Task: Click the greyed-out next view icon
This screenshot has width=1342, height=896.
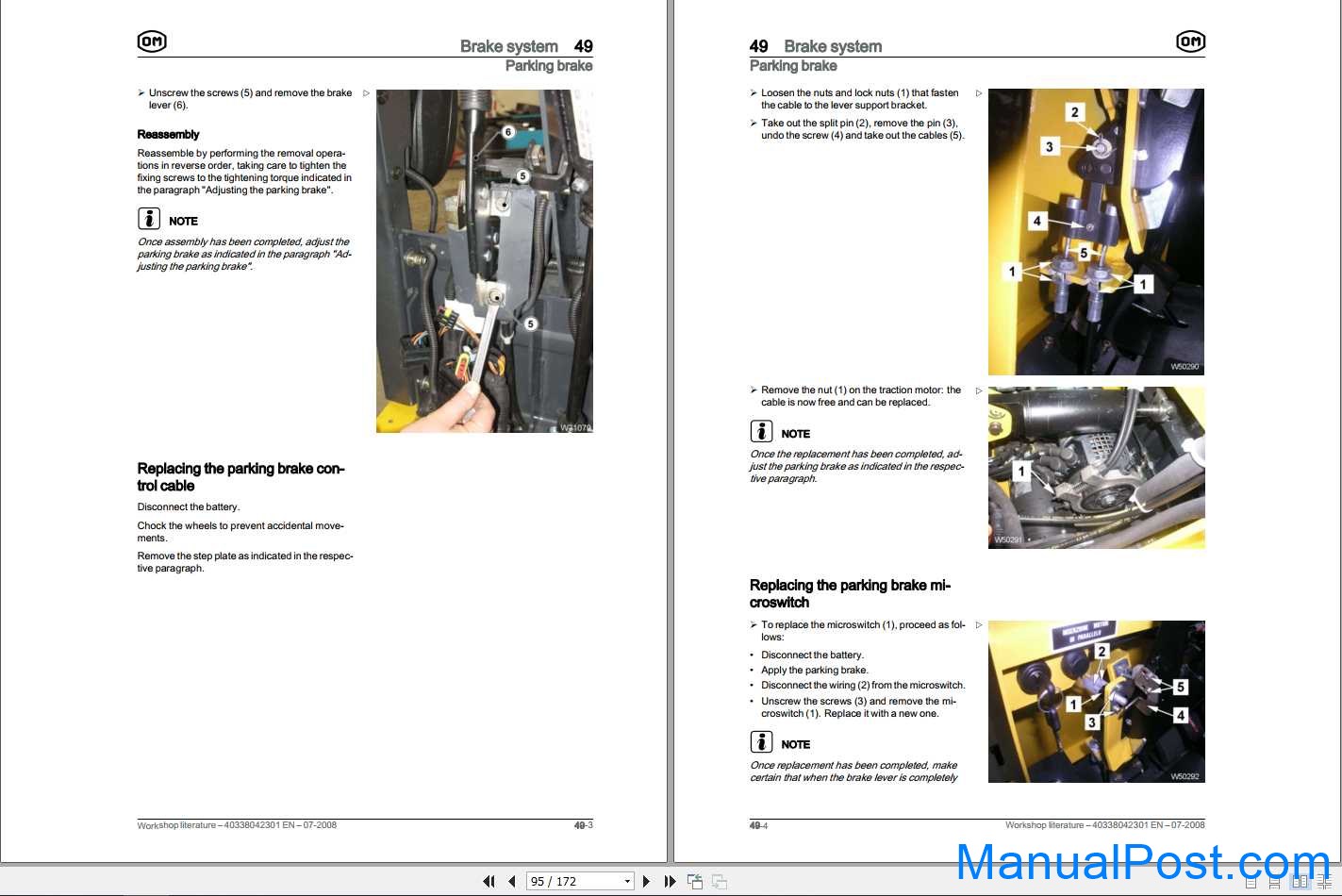Action: point(720,882)
